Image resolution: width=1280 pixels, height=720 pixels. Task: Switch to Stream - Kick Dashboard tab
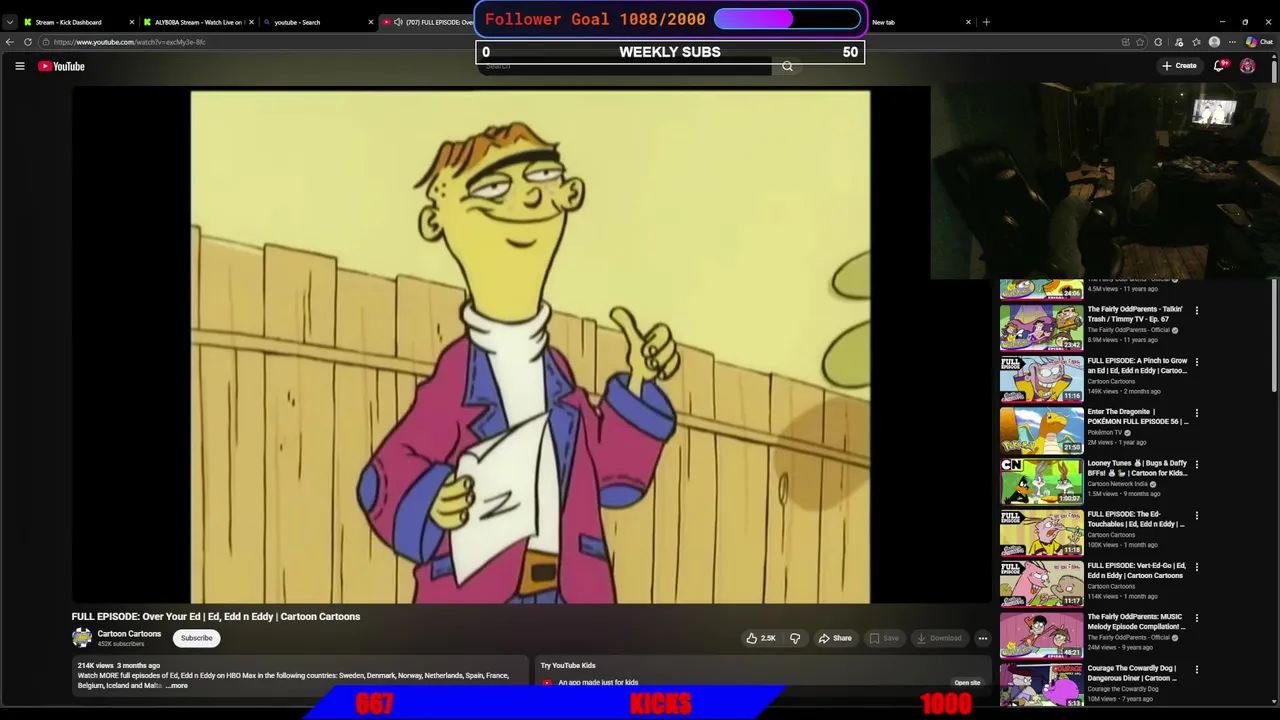click(x=76, y=22)
